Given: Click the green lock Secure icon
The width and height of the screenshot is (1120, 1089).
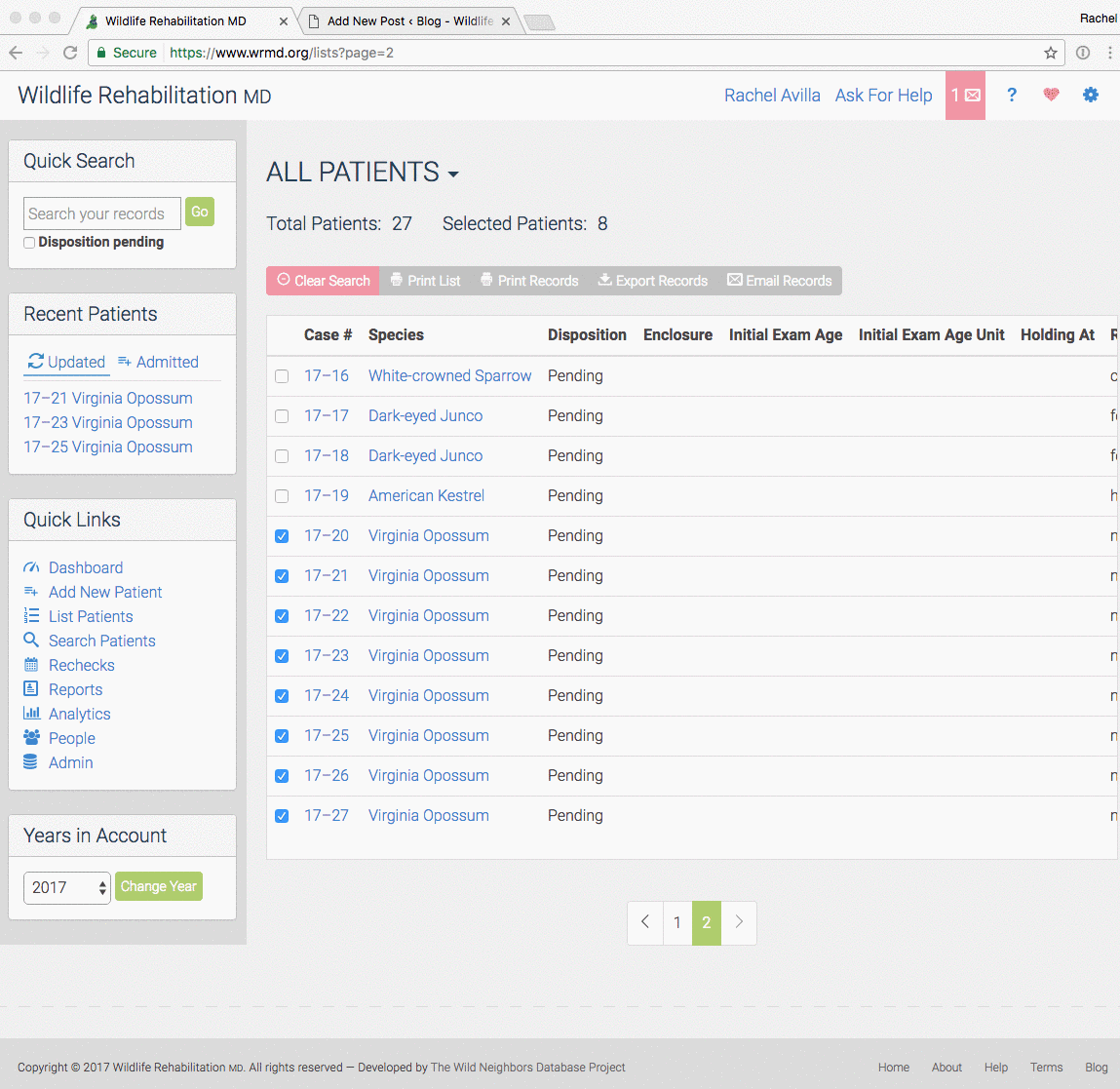Looking at the screenshot, I should [101, 53].
